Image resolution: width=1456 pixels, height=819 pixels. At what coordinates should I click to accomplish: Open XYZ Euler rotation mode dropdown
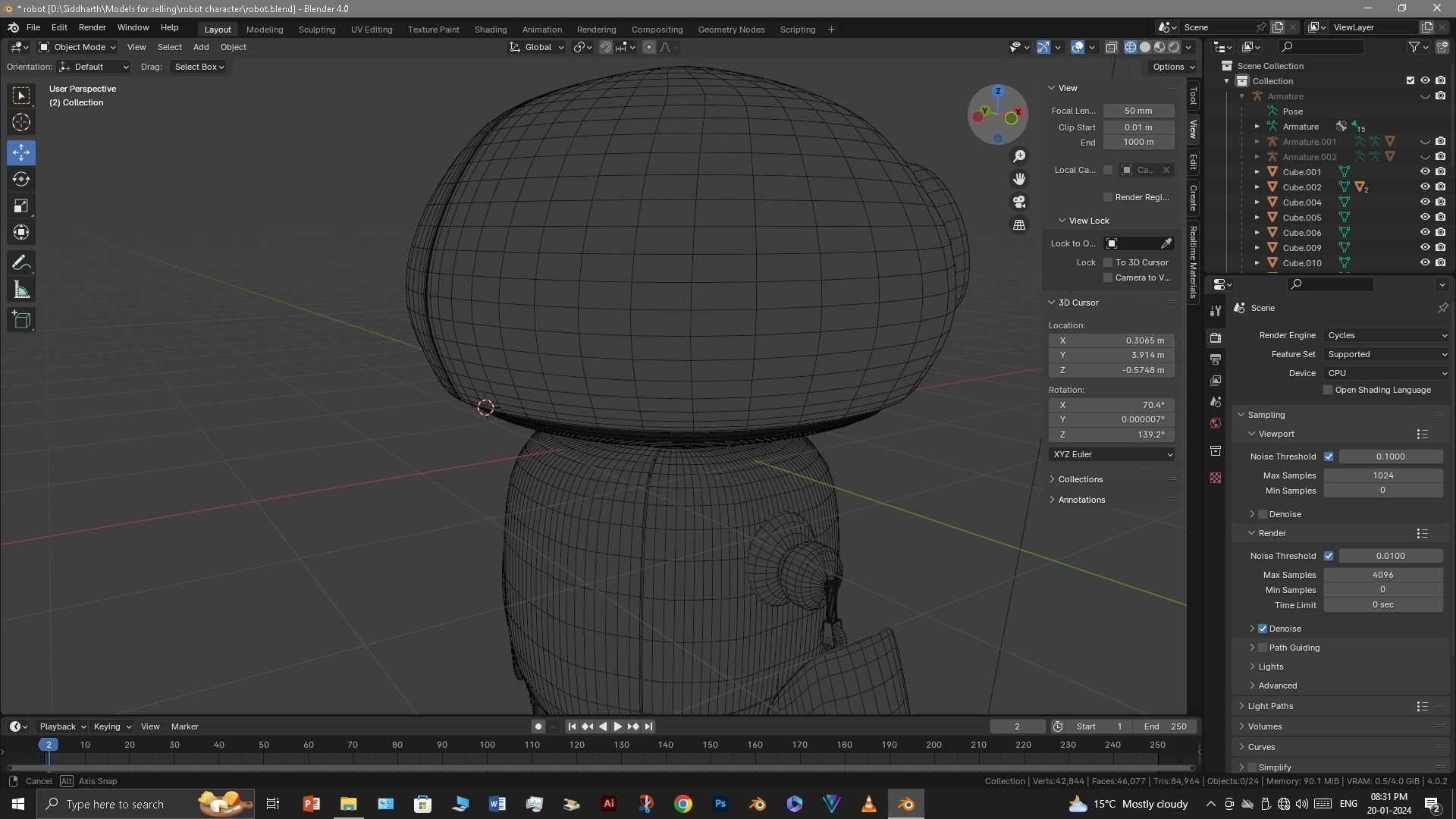click(x=1112, y=454)
